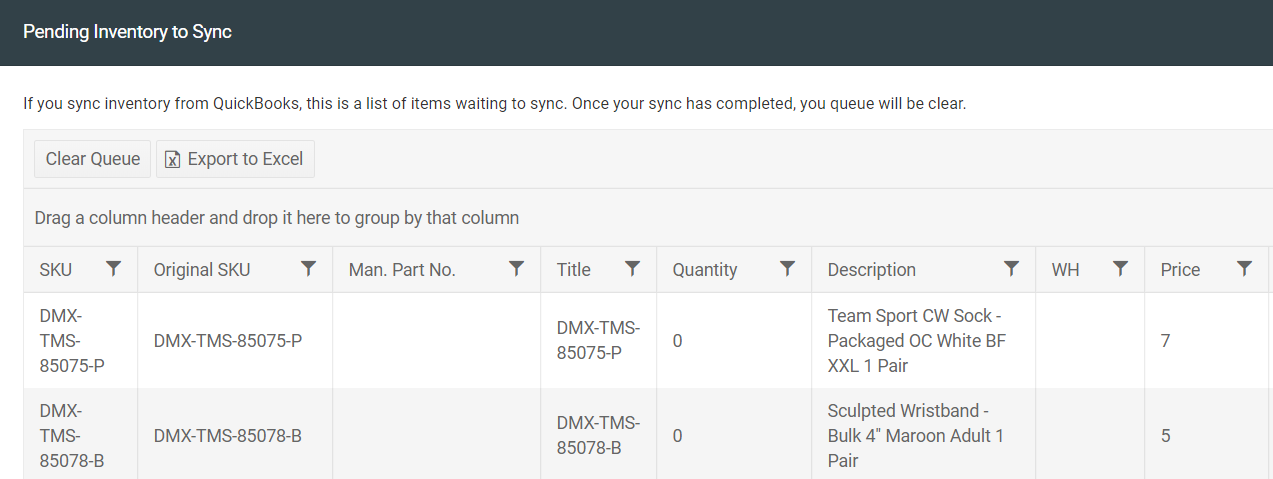
Task: Select the Sculpted Wristband description cell
Action: [x=923, y=436]
